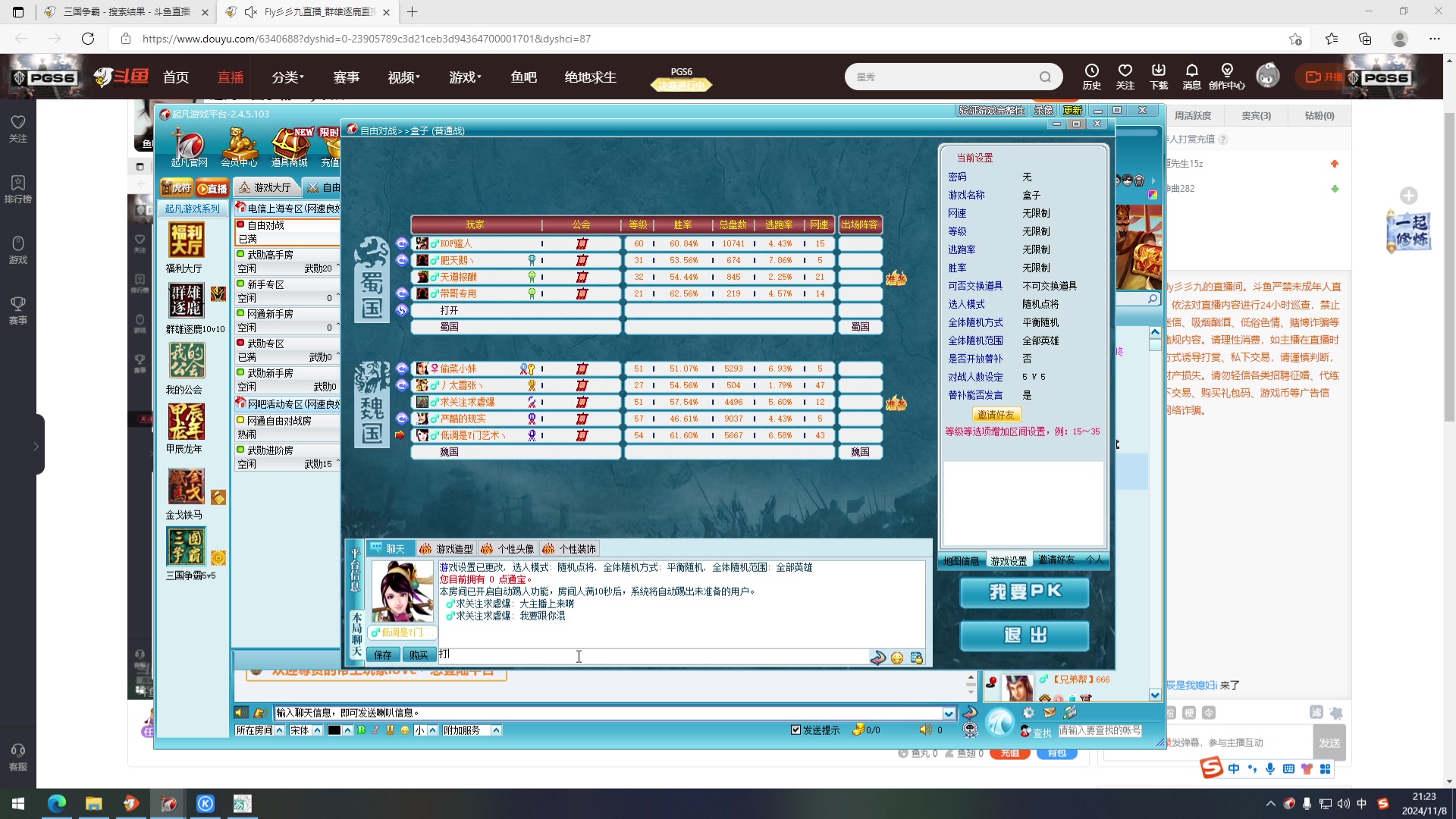Click swap icon beside player KOF骚人

[x=402, y=243]
